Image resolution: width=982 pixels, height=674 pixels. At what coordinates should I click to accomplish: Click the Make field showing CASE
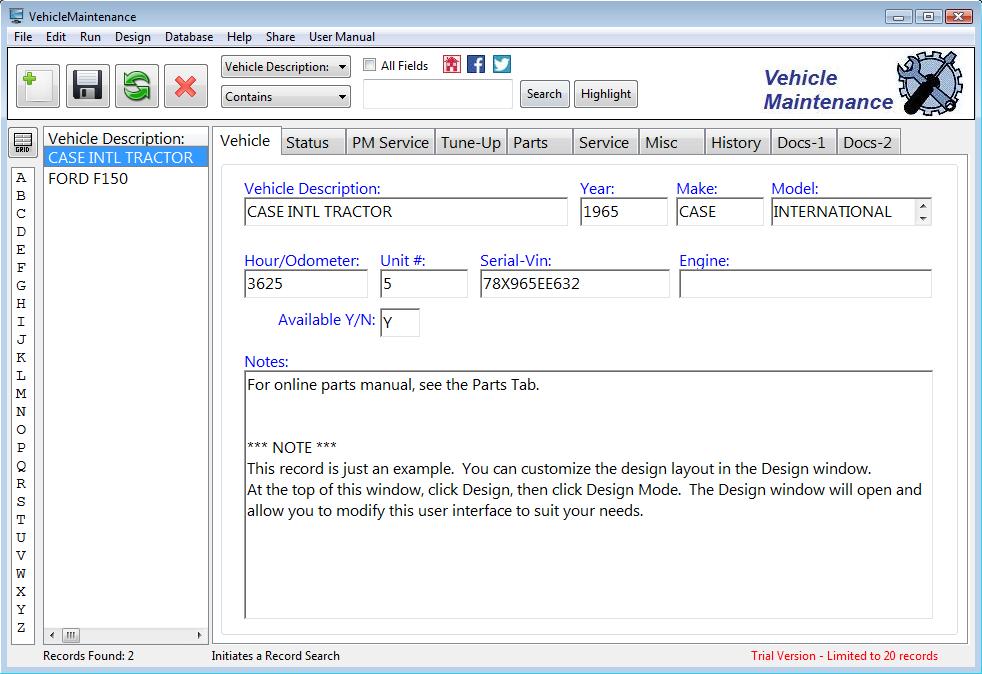click(720, 212)
